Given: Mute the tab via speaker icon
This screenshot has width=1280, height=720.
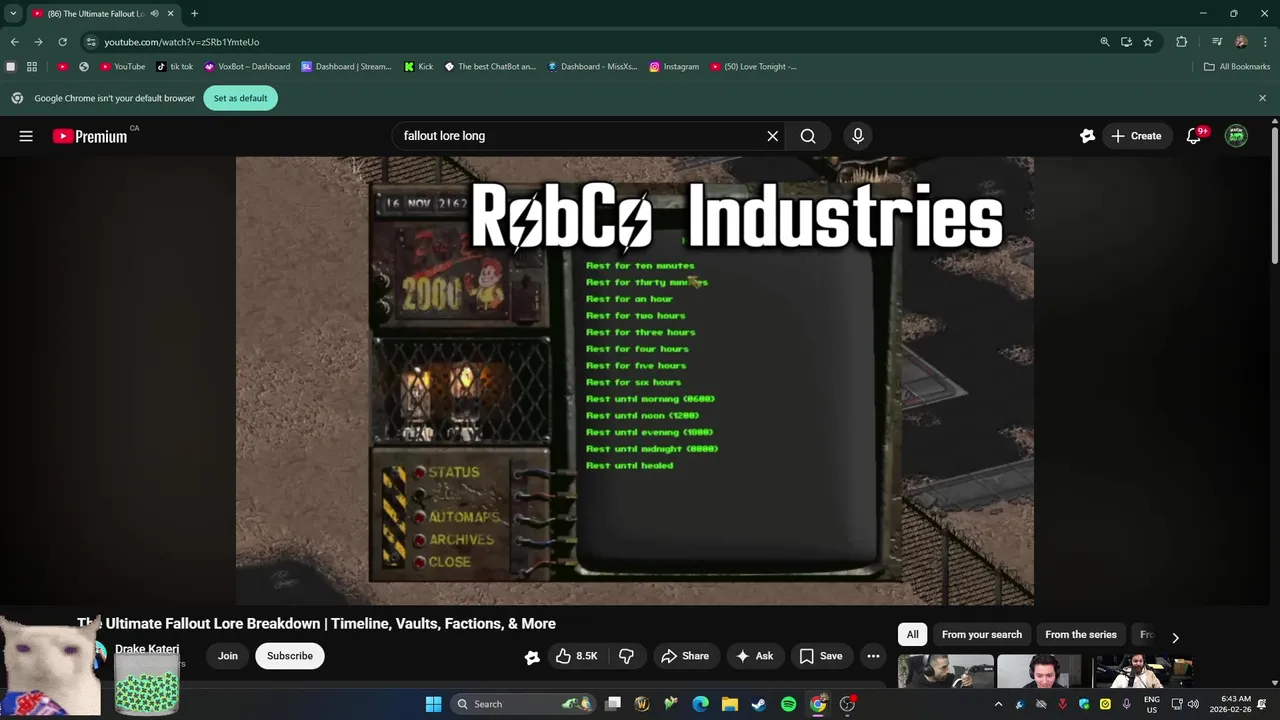Looking at the screenshot, I should click(154, 14).
